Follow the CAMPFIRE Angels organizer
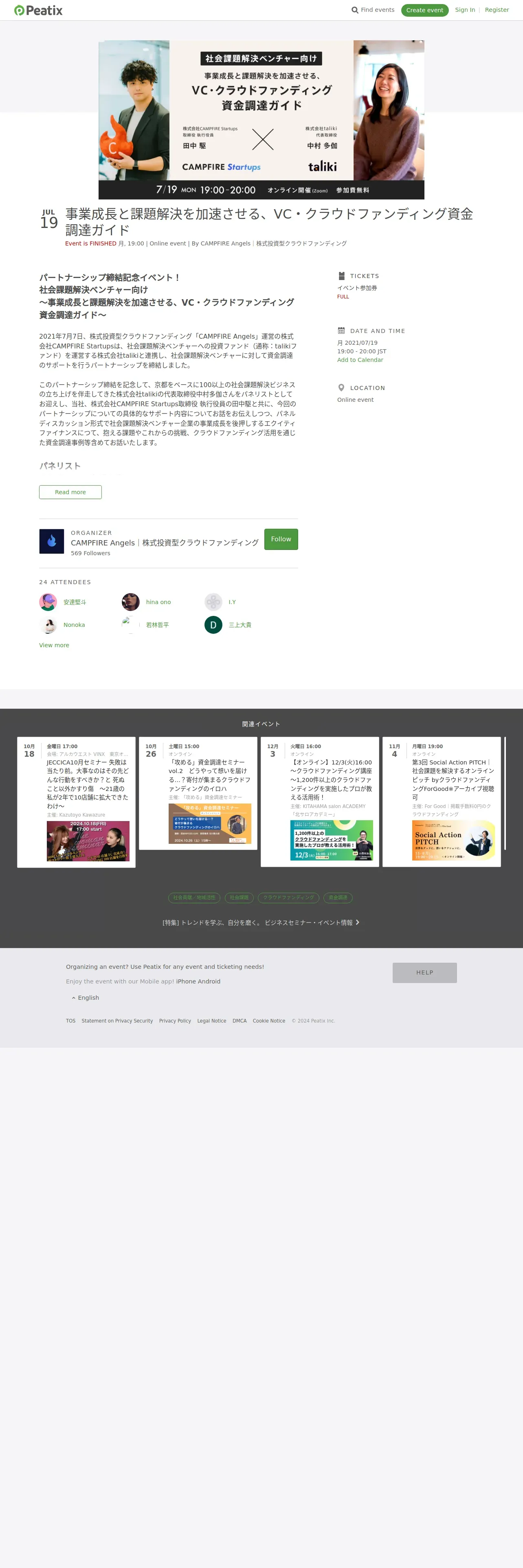523x1568 pixels. [281, 539]
